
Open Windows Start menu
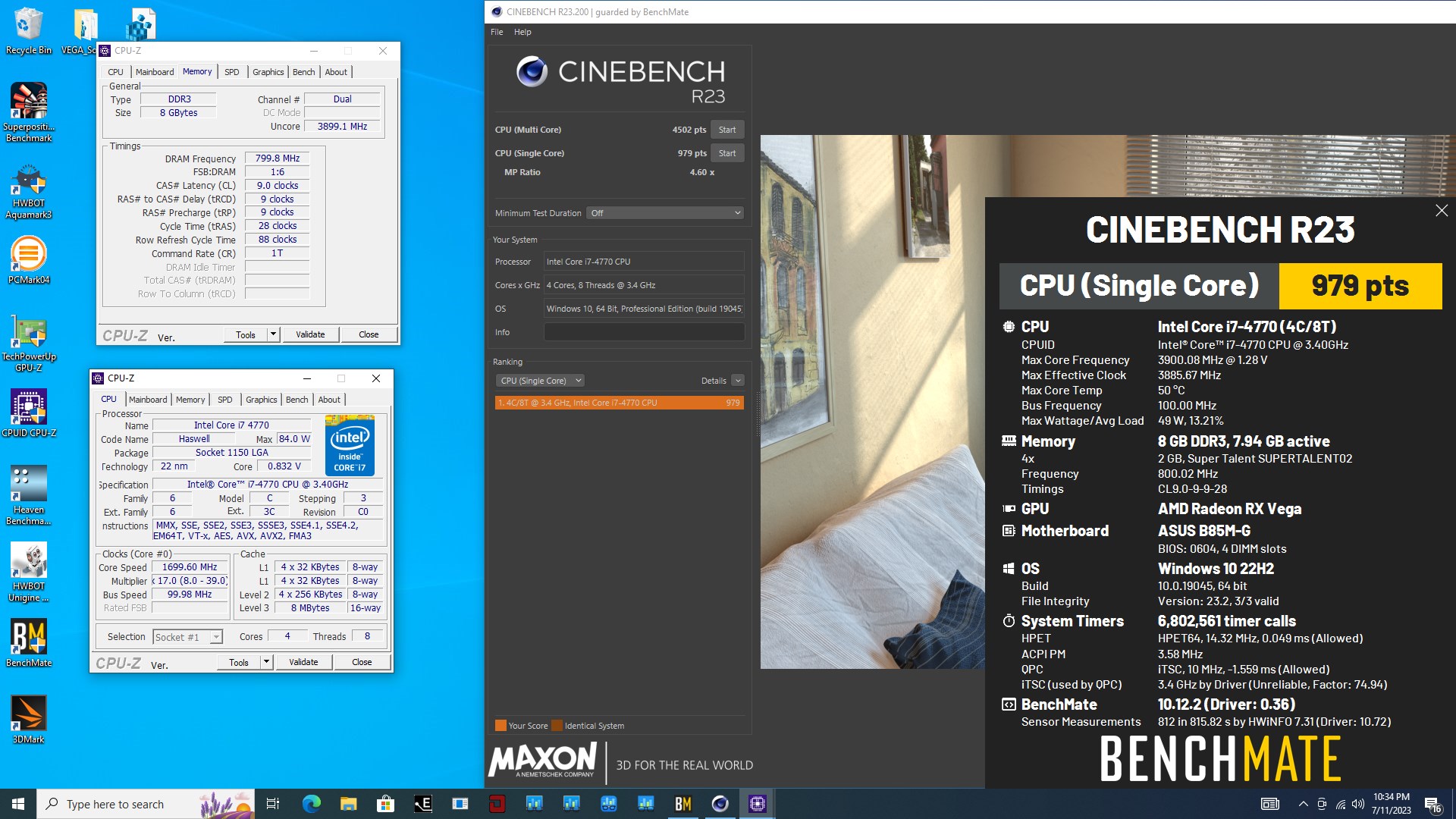click(x=18, y=804)
